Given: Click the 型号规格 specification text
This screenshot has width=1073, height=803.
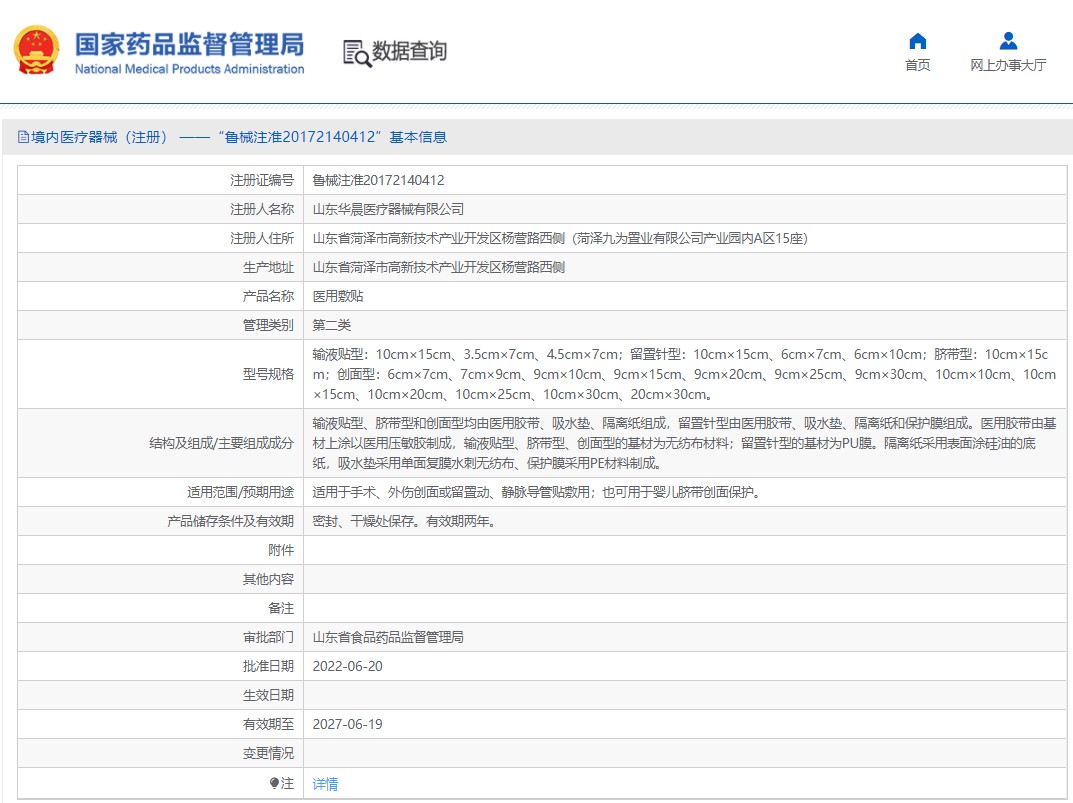Looking at the screenshot, I should click(x=684, y=374).
